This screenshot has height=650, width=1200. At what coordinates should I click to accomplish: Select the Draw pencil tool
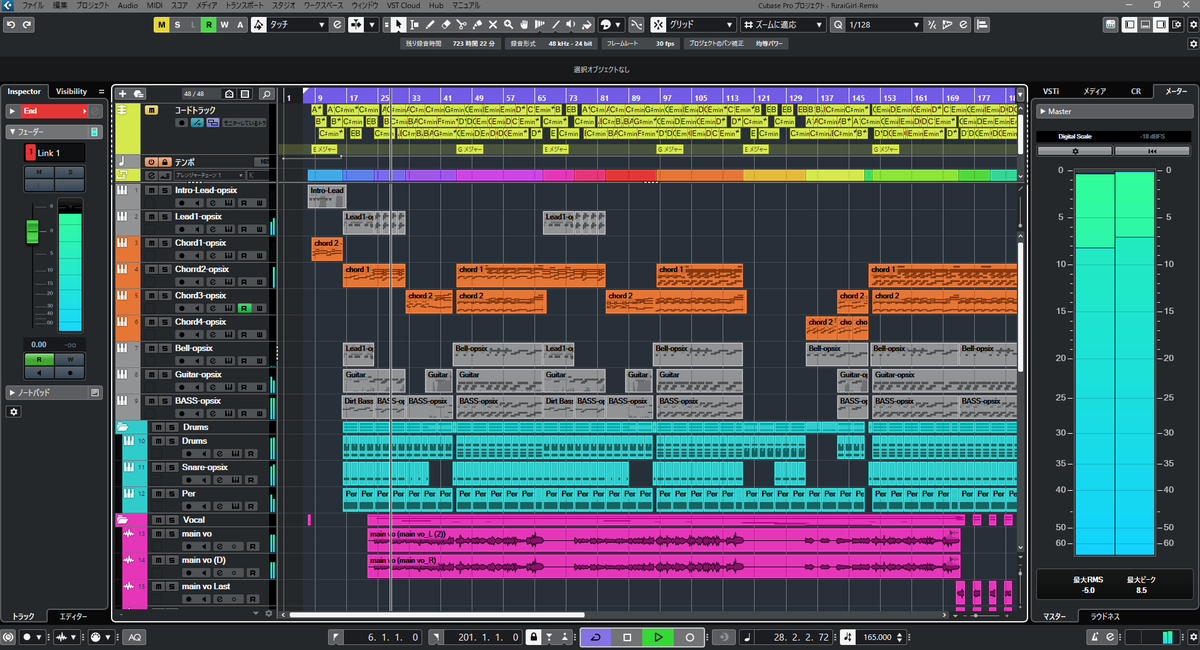click(x=430, y=24)
